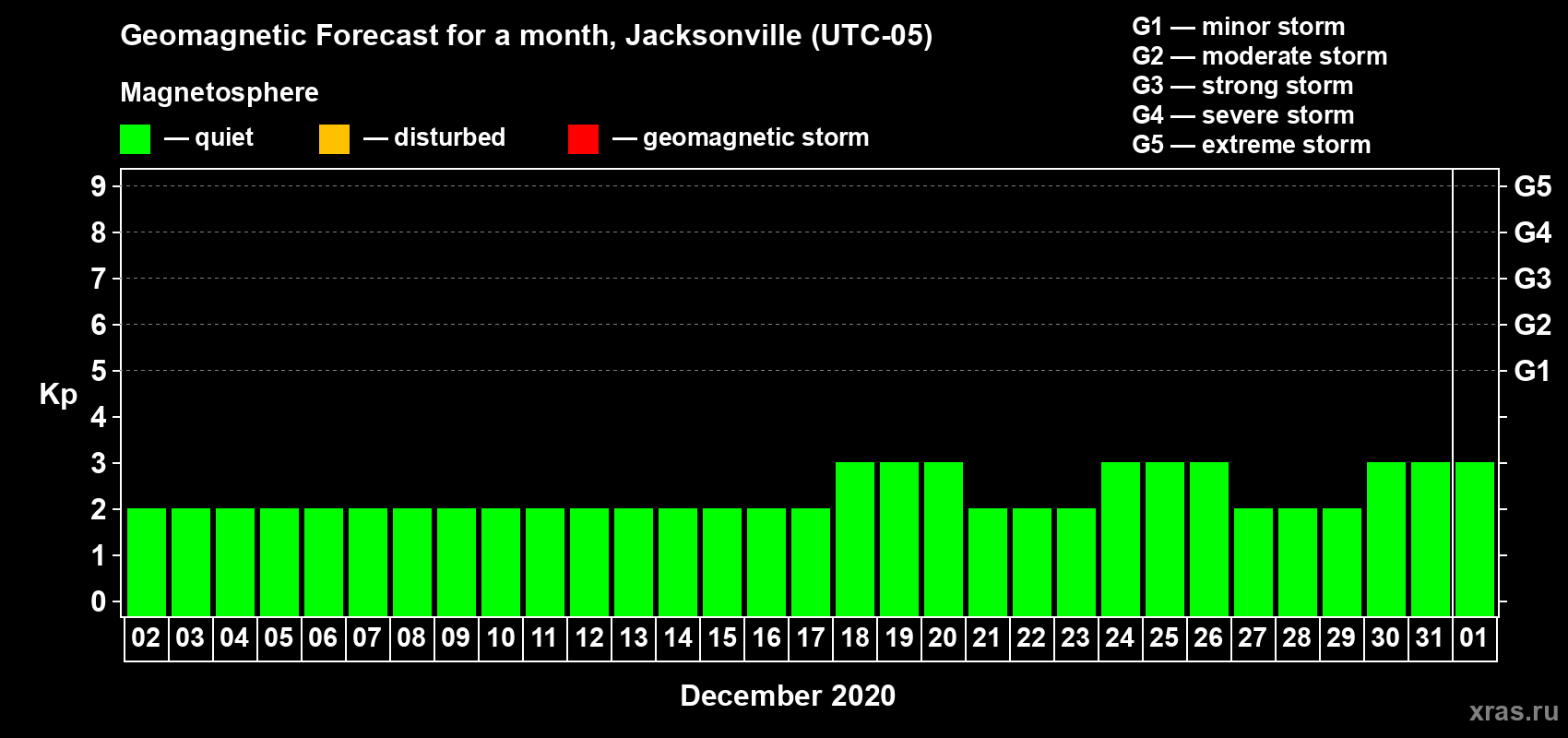Click the xras.ru watermark link
The width and height of the screenshot is (1568, 738).
click(1514, 711)
